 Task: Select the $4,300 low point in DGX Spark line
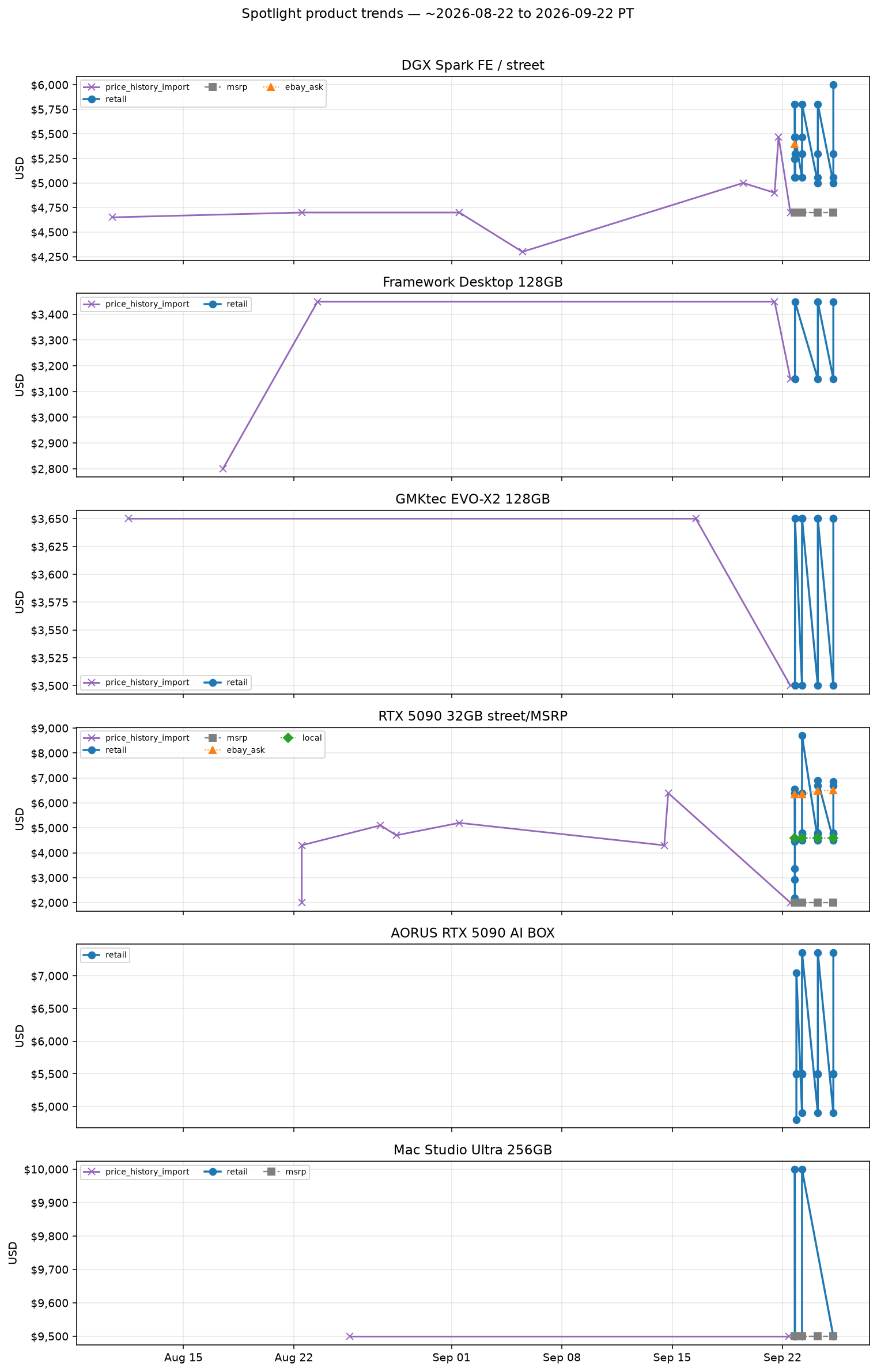[523, 252]
